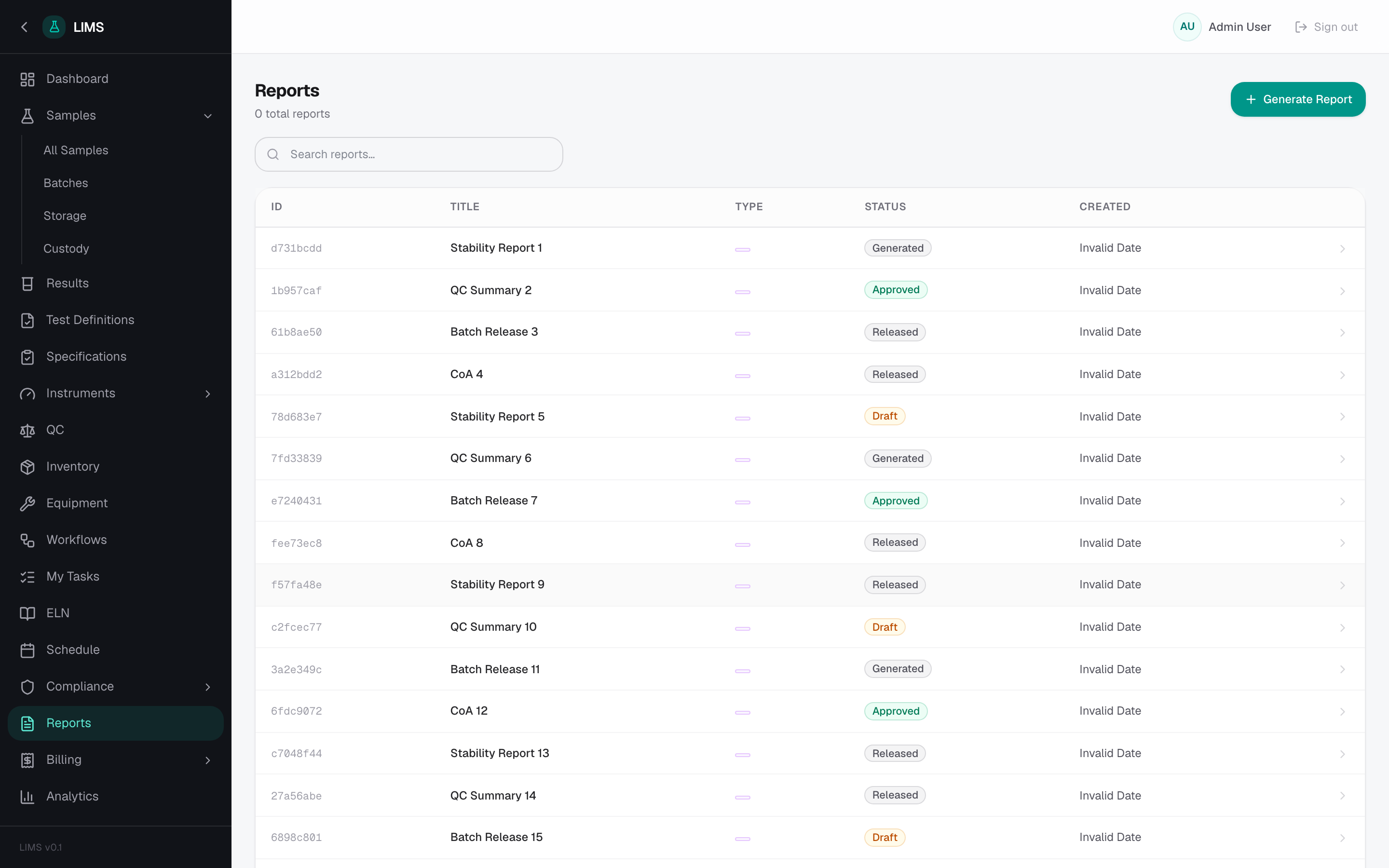The width and height of the screenshot is (1389, 868).
Task: Expand the Compliance submenu chevron
Action: (x=208, y=687)
